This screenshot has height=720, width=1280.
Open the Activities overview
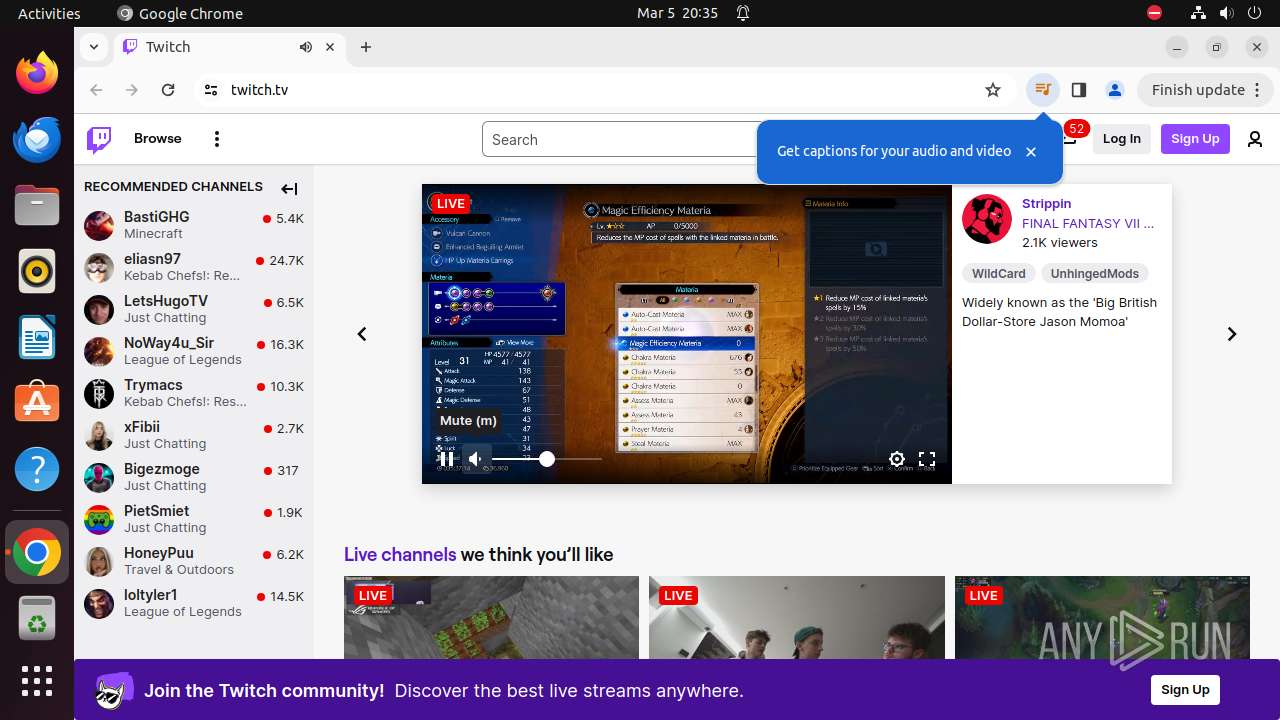49,13
